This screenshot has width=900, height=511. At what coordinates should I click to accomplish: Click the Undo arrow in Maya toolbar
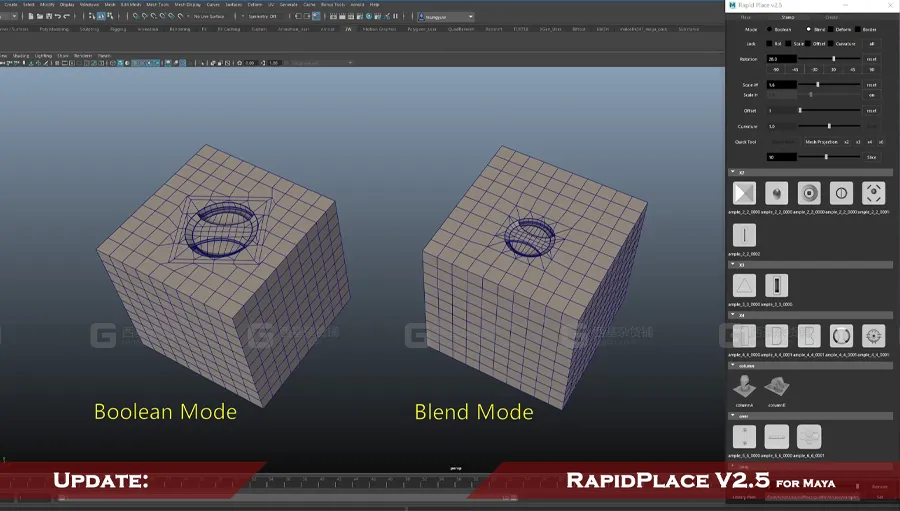coord(58,17)
